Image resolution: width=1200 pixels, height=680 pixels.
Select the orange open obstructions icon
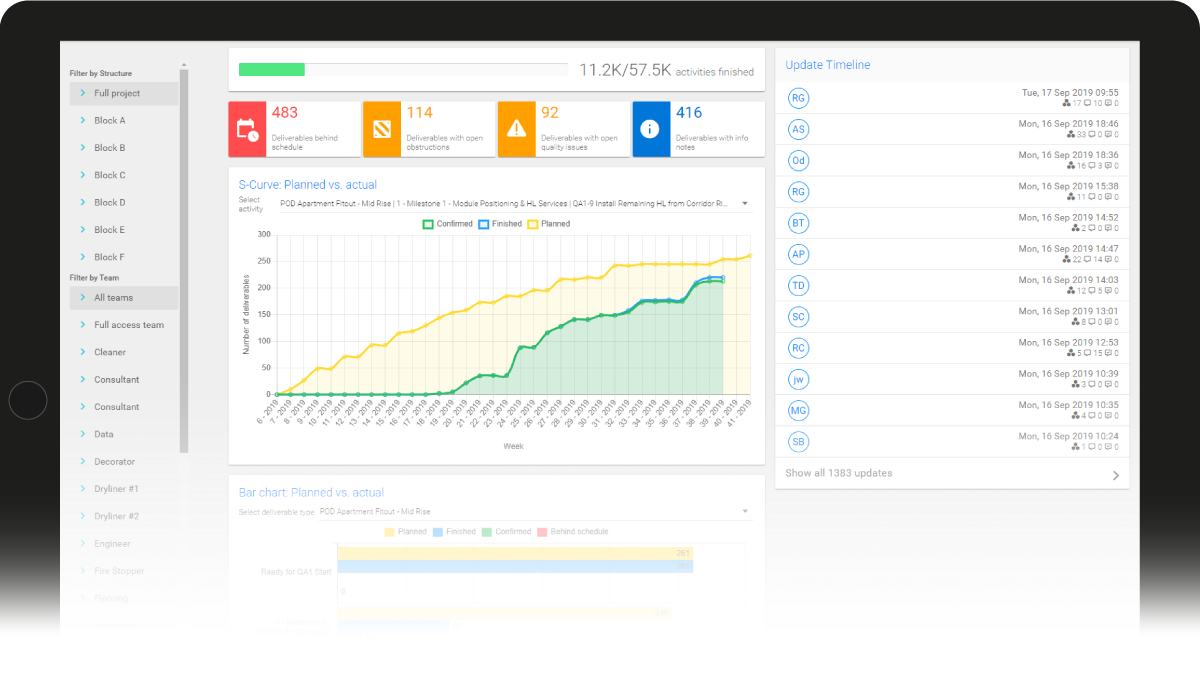tap(382, 128)
